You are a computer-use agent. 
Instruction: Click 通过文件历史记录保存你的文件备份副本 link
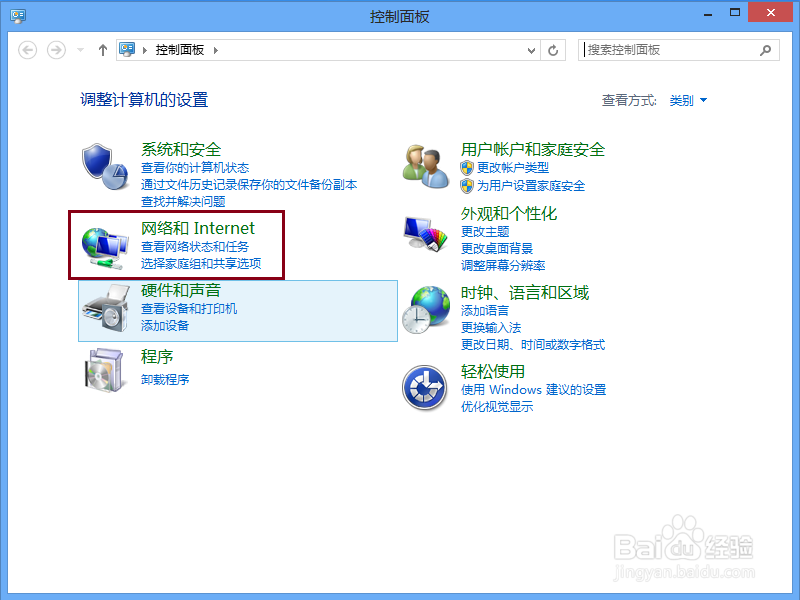pos(249,185)
